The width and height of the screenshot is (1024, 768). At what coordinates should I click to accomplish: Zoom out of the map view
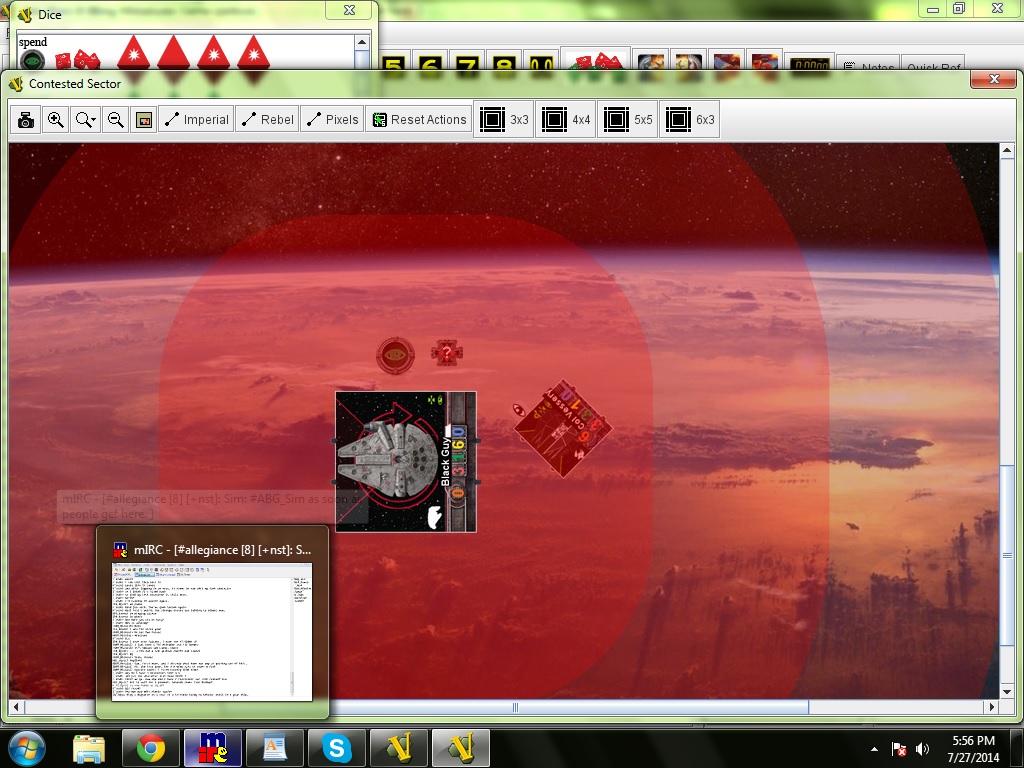116,120
